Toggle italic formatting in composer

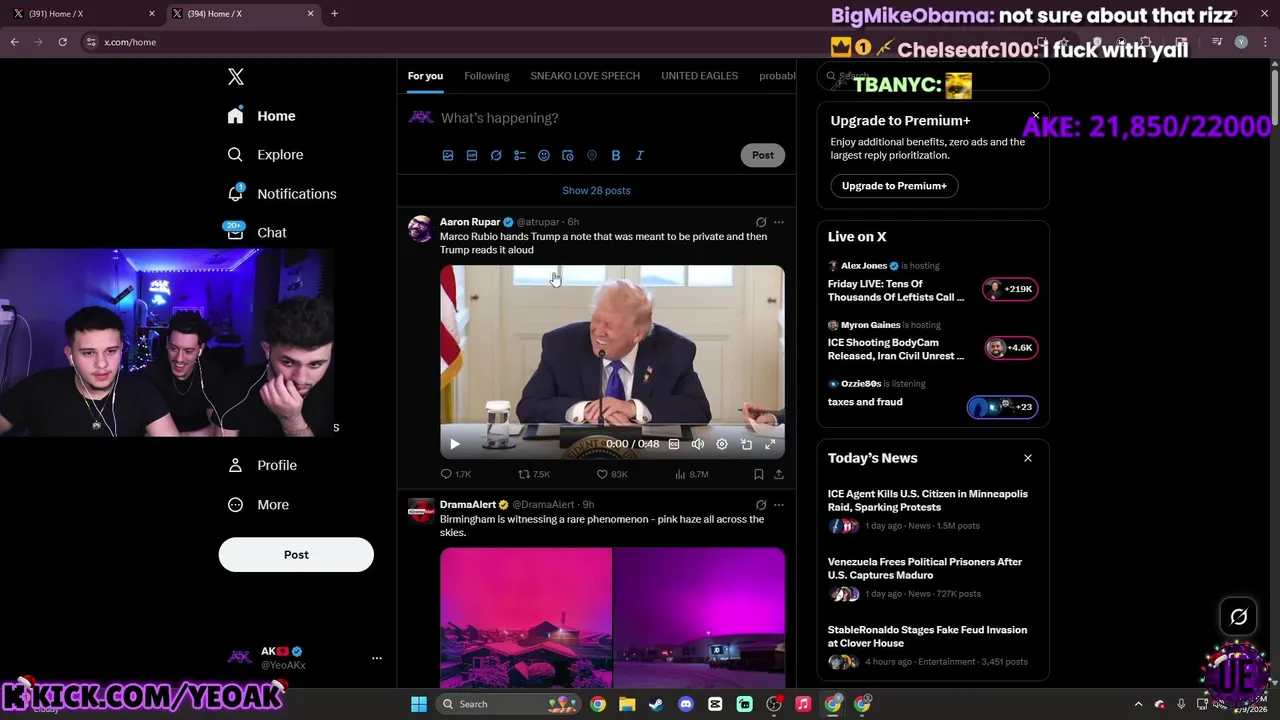(640, 155)
